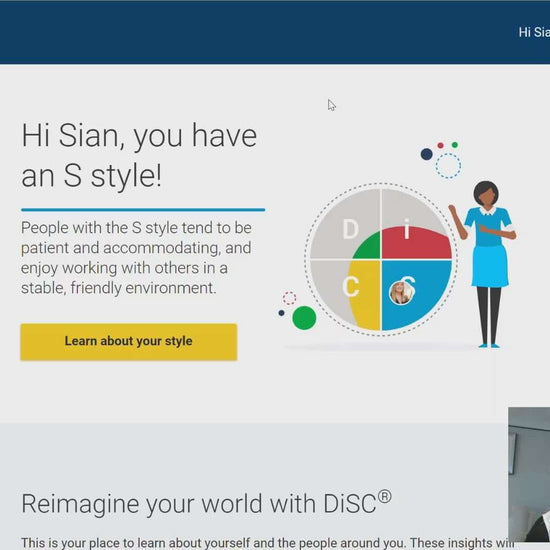
Task: Click the Learn about your style button
Action: pos(129,342)
